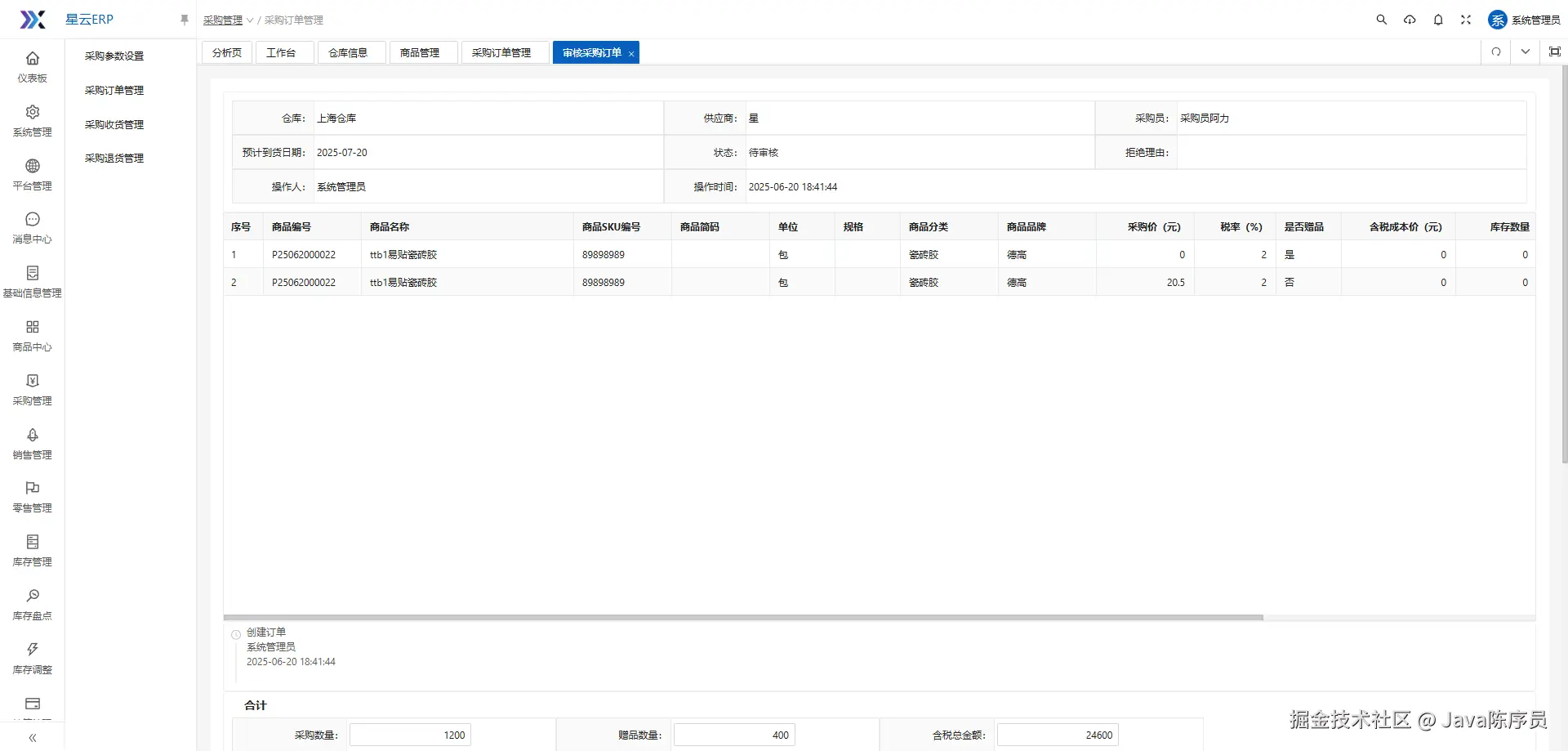1568x751 pixels.
Task: Switch to the 分析页 tab
Action: click(x=227, y=52)
